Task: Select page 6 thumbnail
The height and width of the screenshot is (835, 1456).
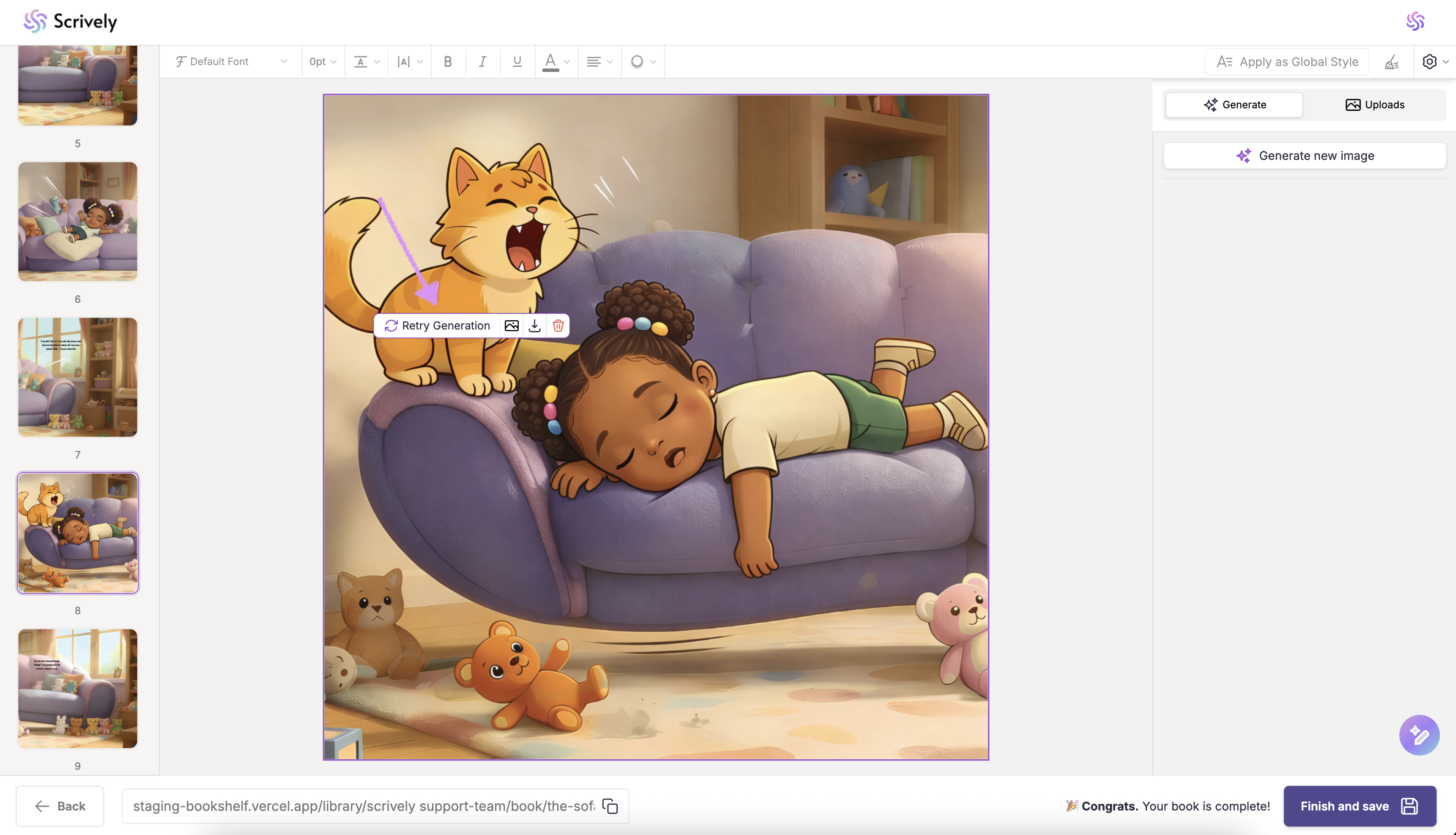Action: click(x=77, y=221)
